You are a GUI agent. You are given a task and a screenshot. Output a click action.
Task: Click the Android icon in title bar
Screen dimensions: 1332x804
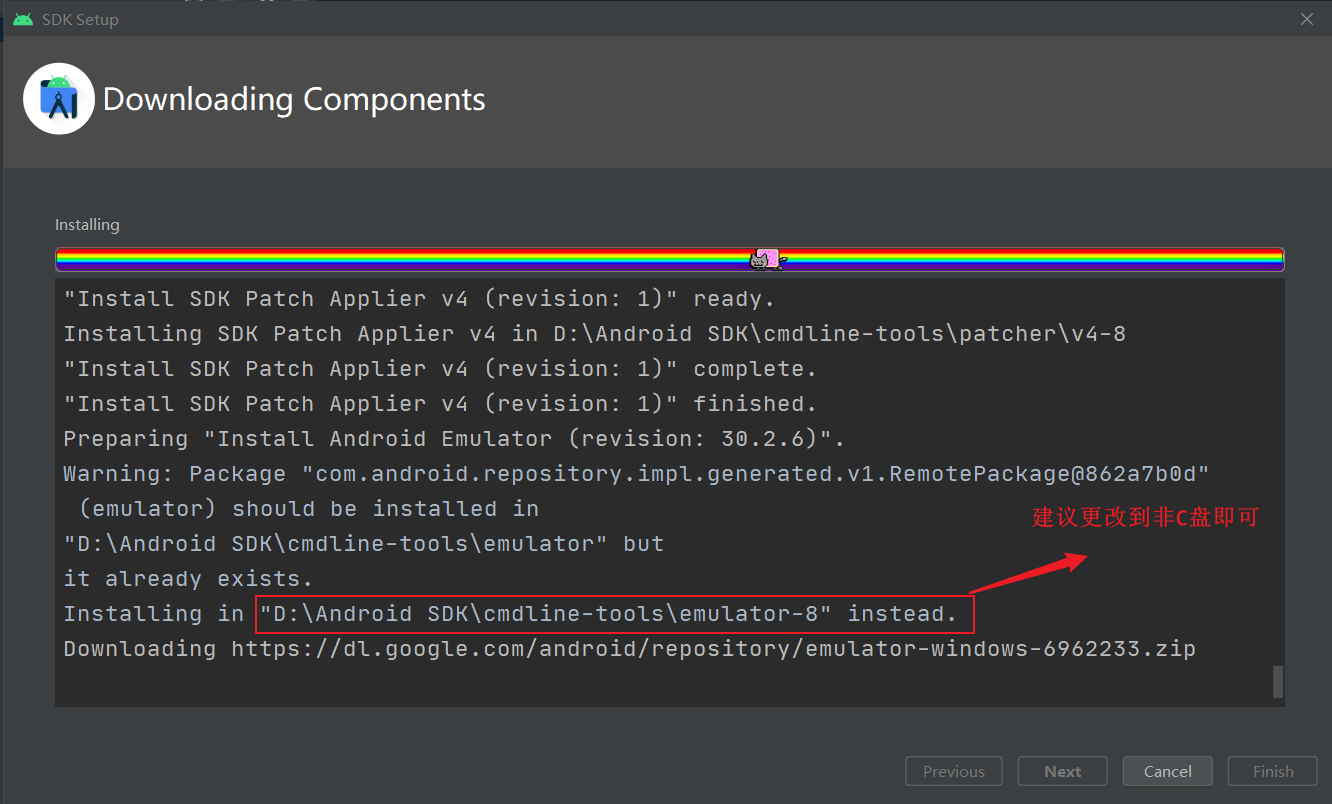(22, 19)
